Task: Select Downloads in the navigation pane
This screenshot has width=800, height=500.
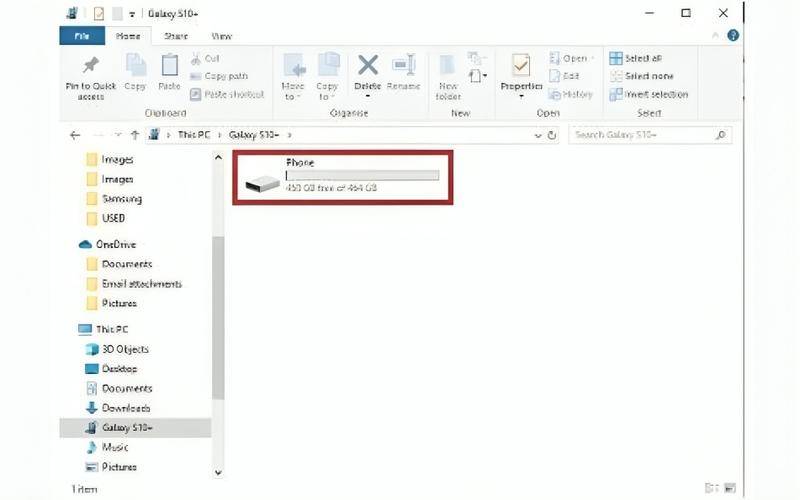Action: pos(125,408)
